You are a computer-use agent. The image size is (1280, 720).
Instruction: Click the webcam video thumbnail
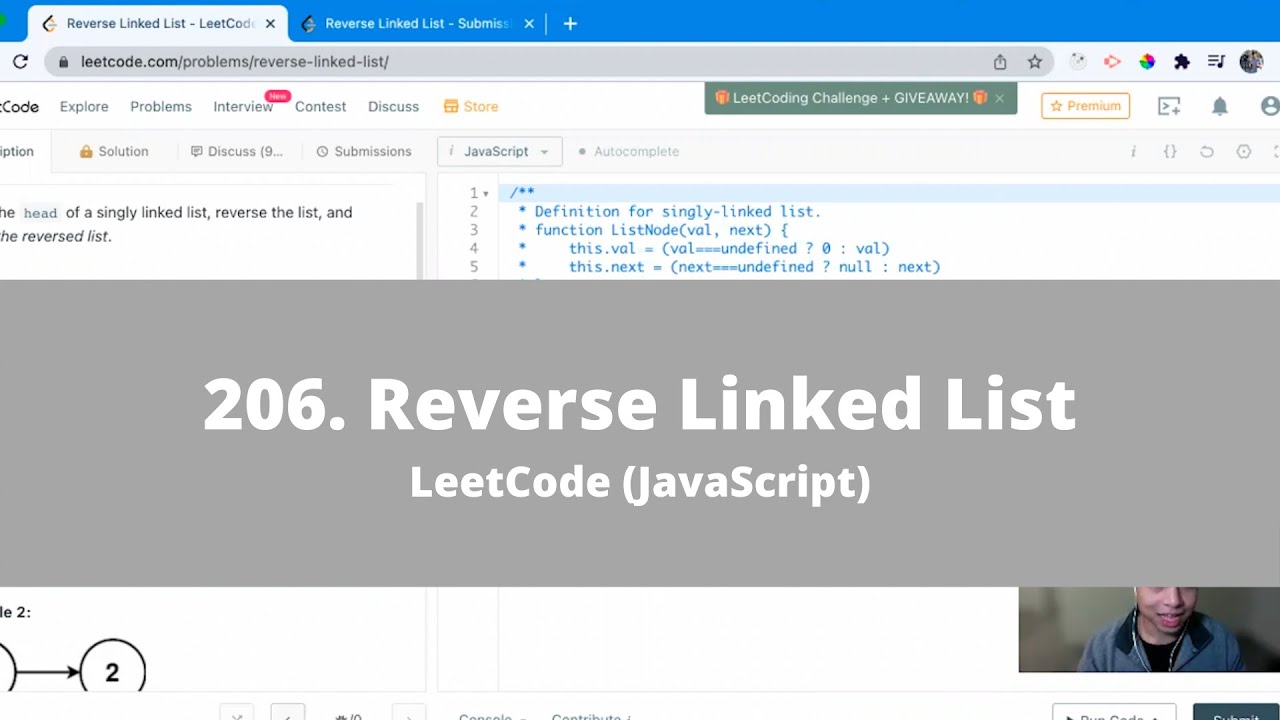pos(1149,629)
